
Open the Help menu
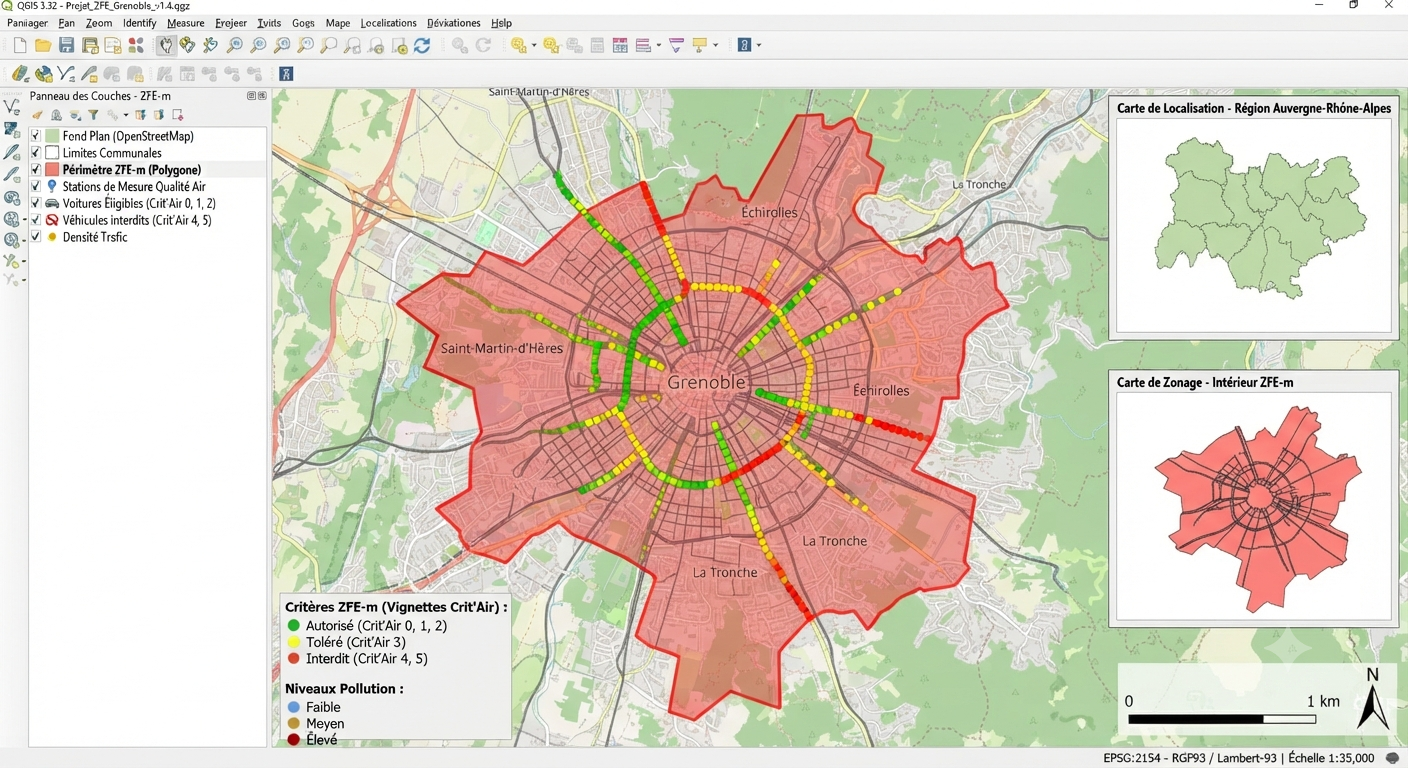click(501, 23)
